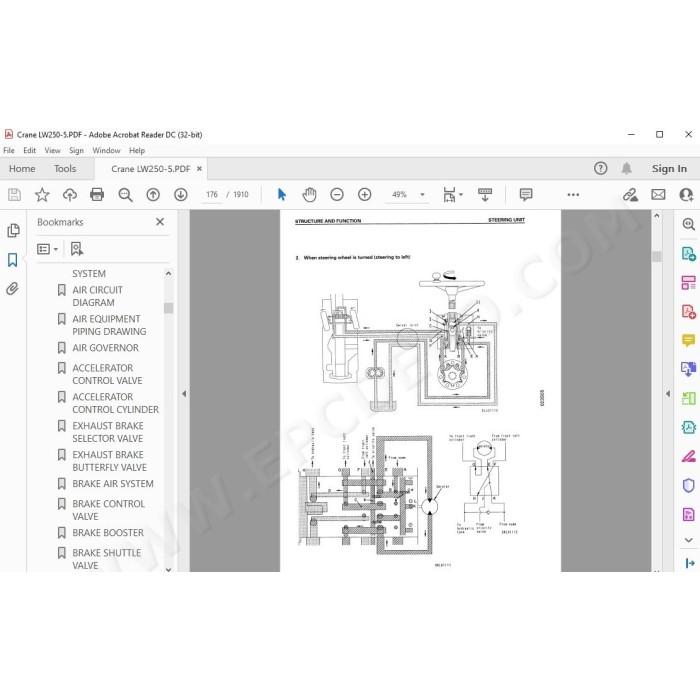
Task: Open the File menu
Action: 9,150
